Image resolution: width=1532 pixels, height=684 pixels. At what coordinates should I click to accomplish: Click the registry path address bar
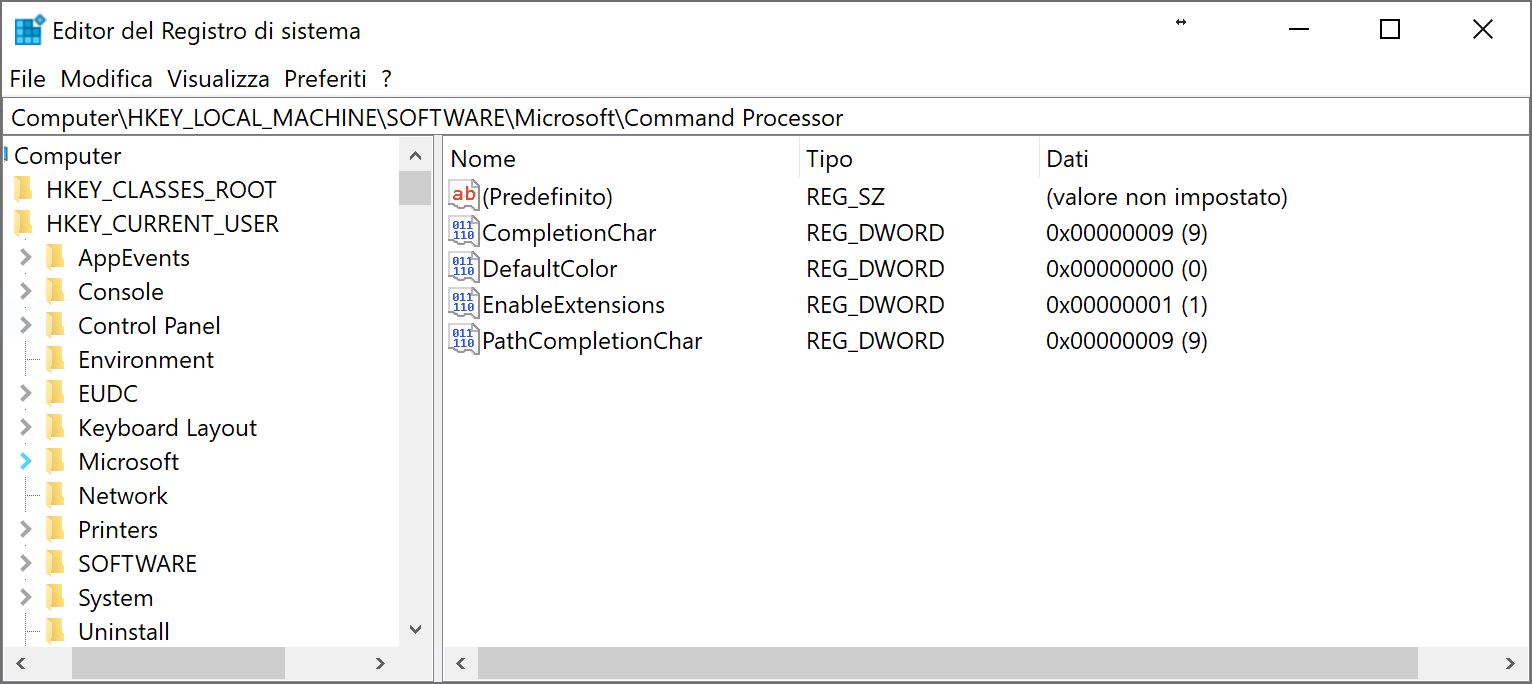(766, 118)
